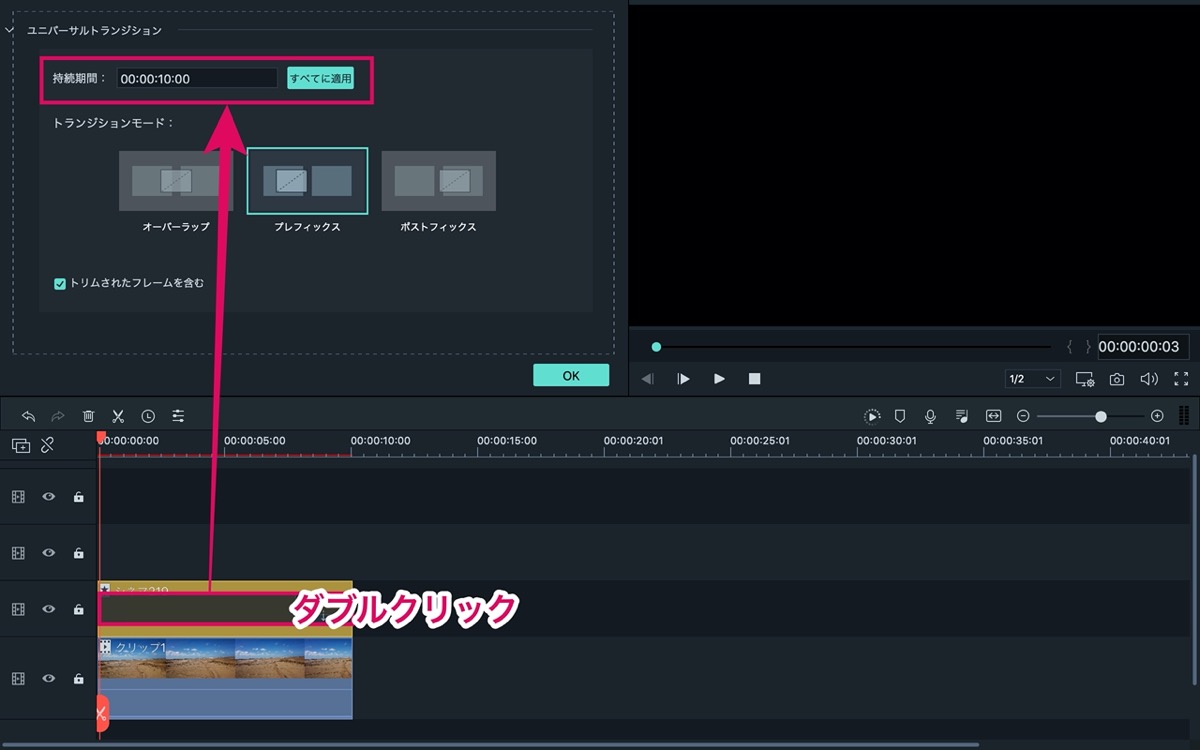
Task: Hide the yellow effect clip track
Action: (48, 609)
